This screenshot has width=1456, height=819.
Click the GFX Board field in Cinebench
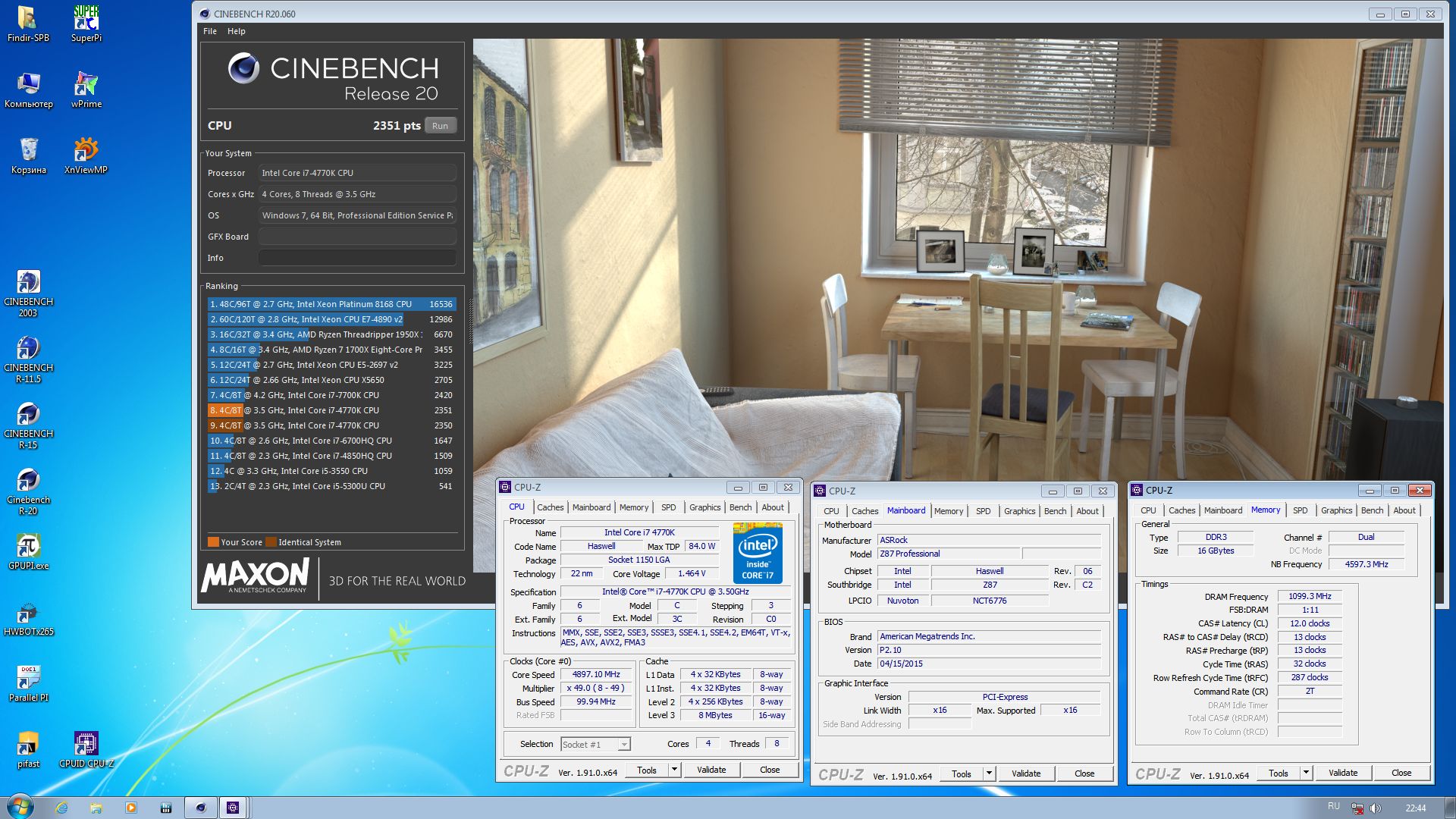357,237
